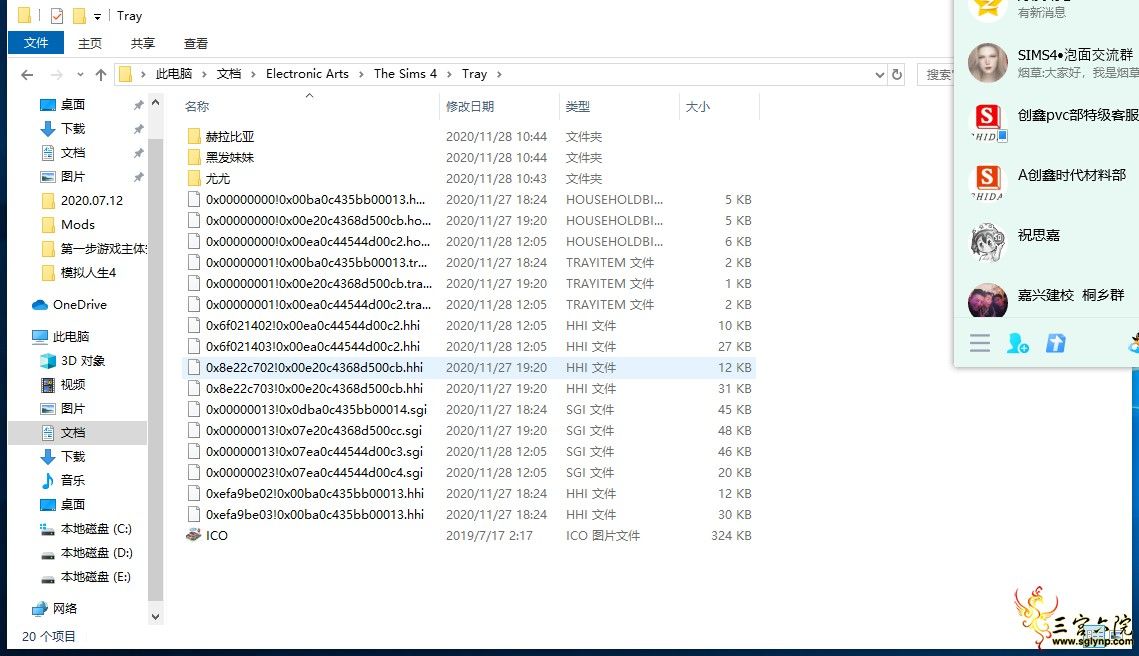This screenshot has width=1139, height=656.
Task: Open 本地磁盘 (D:) drive
Action: (96, 552)
